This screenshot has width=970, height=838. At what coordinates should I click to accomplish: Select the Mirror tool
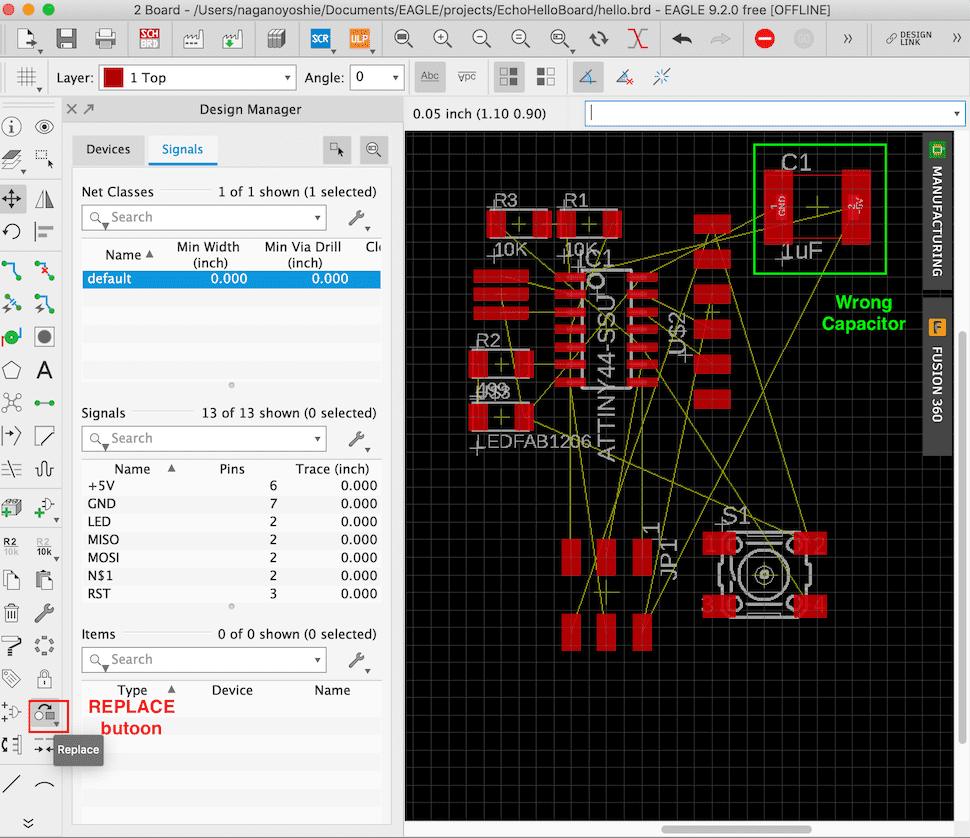(44, 199)
